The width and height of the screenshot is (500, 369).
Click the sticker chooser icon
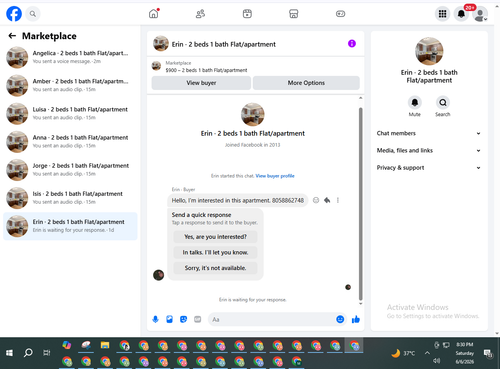pyautogui.click(x=183, y=319)
